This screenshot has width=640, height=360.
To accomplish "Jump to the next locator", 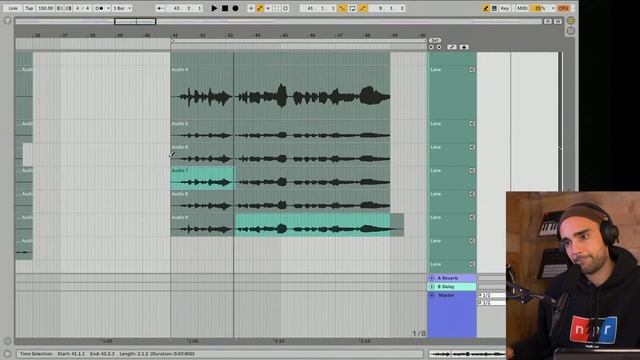I will pyautogui.click(x=439, y=47).
